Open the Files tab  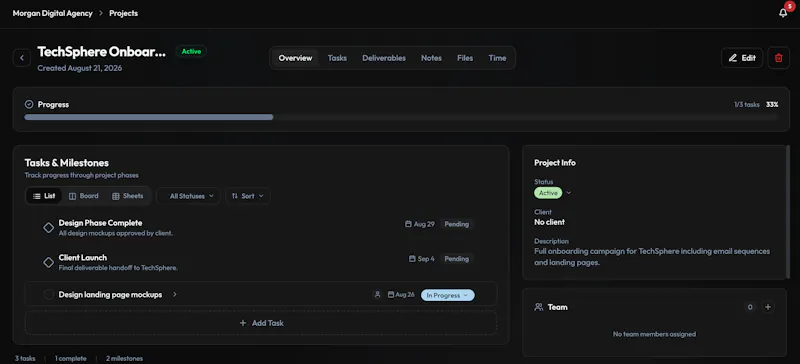[465, 58]
